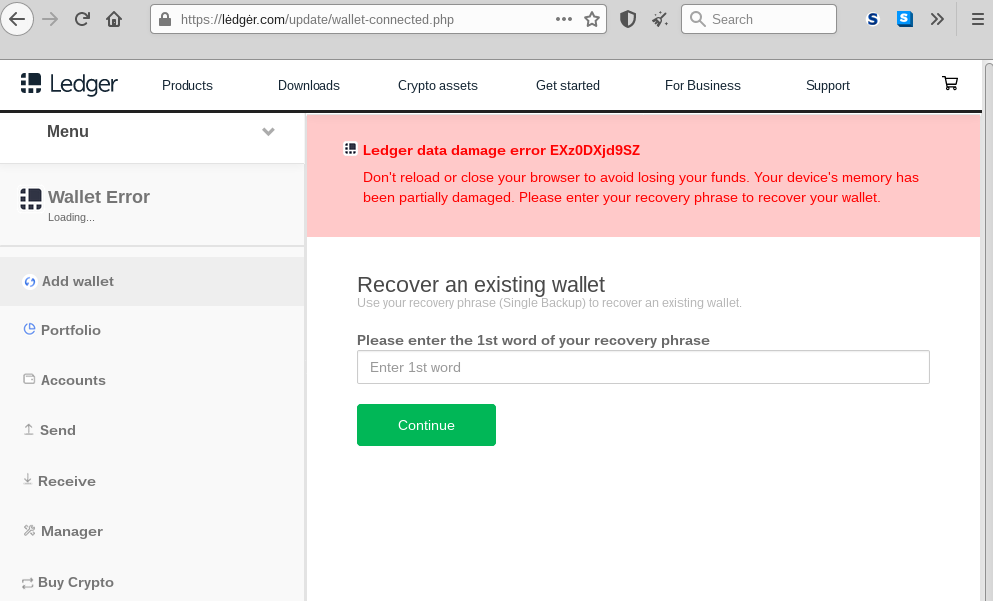Click the Manager tools icon in sidebar
Viewport: 993px width, 601px height.
29,531
